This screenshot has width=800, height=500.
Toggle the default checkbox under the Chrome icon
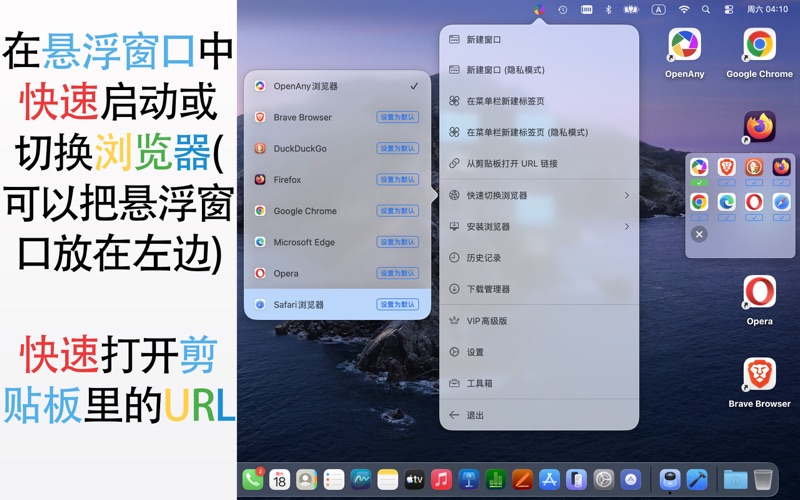click(699, 217)
